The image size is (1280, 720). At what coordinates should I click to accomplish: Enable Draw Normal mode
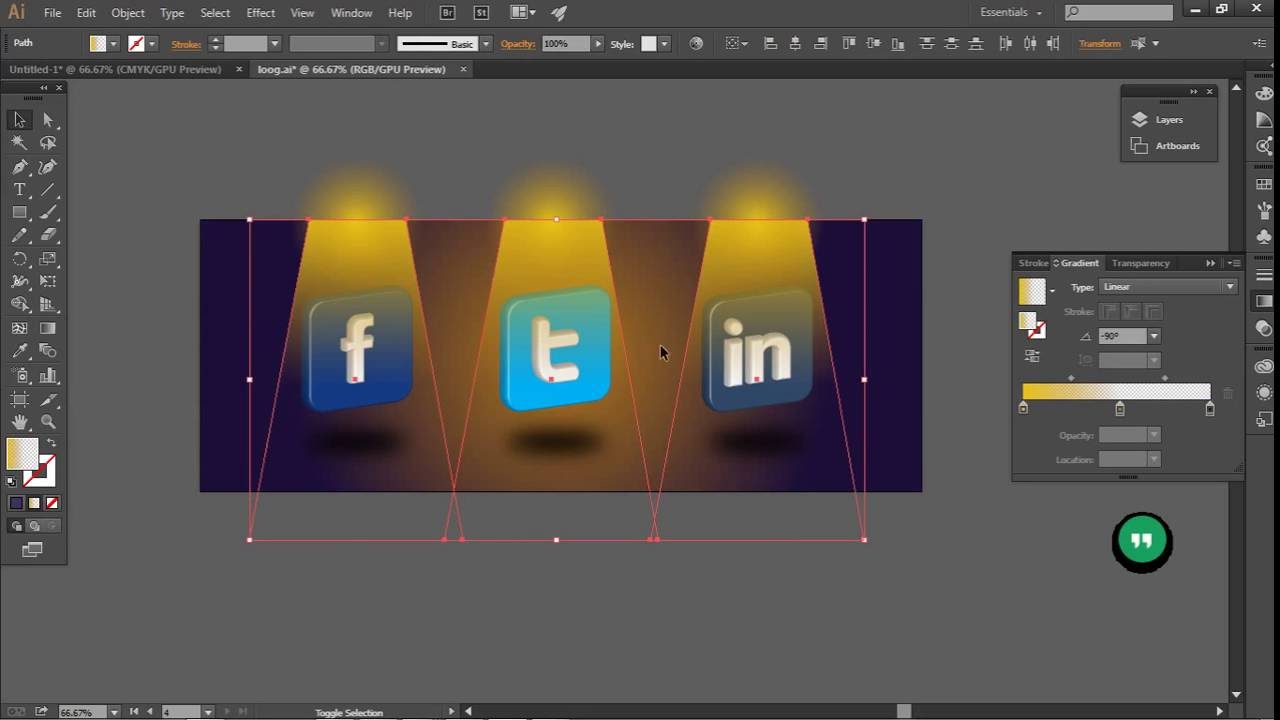pyautogui.click(x=17, y=526)
